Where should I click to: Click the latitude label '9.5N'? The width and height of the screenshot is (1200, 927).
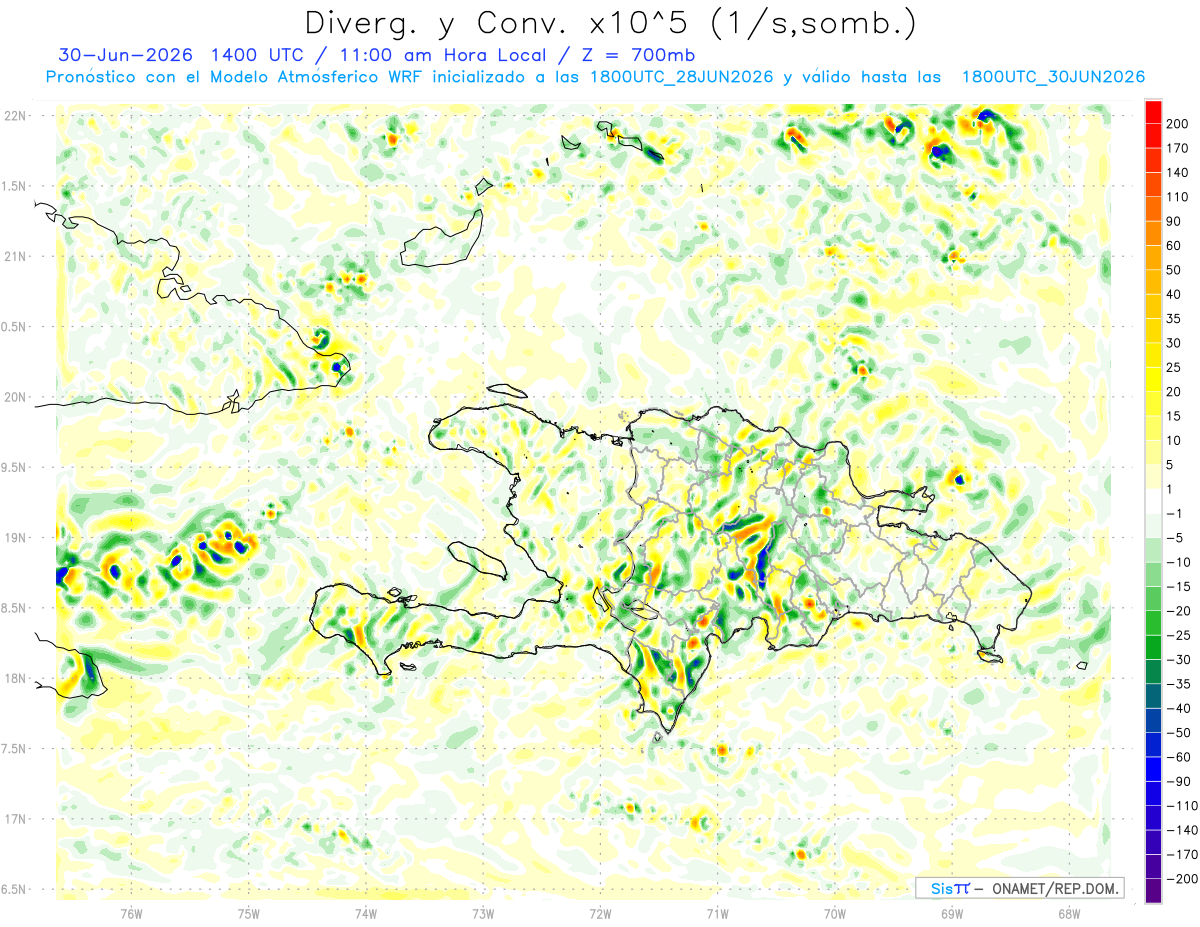(x=14, y=468)
